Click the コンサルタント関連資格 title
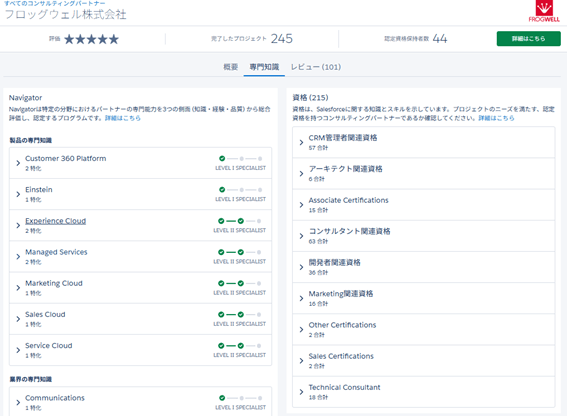 click(349, 231)
